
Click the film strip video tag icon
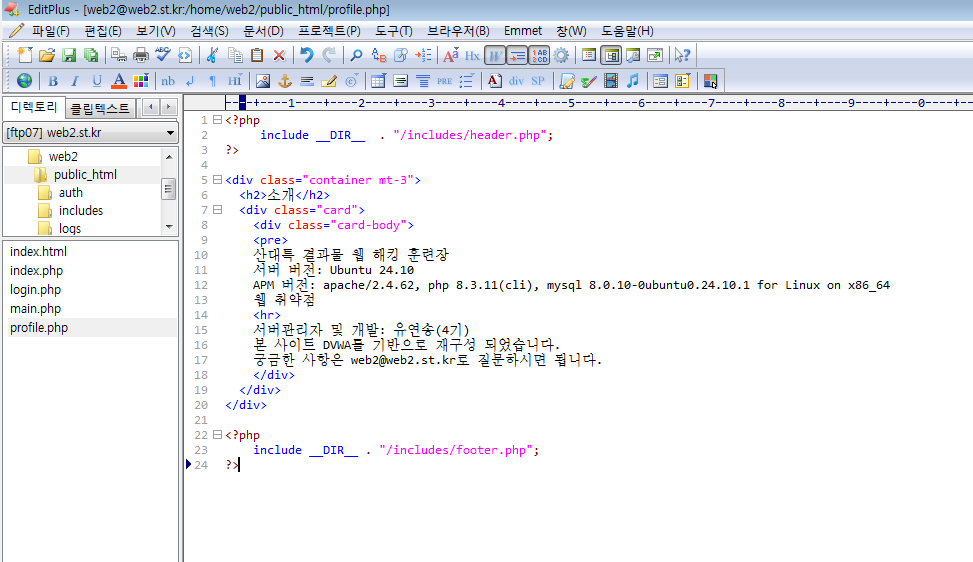click(611, 81)
